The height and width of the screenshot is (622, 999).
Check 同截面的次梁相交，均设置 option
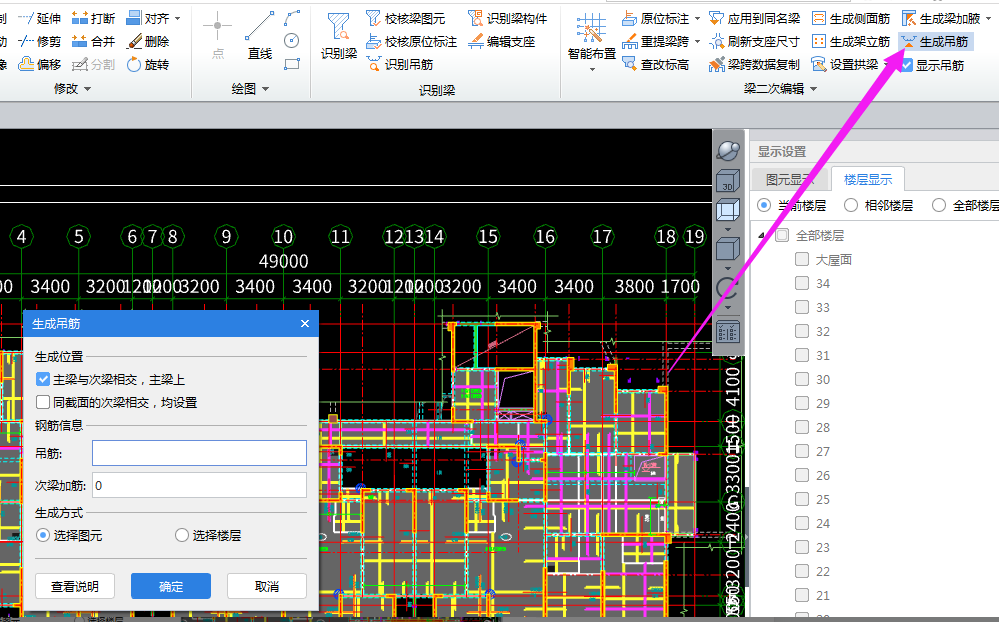43,402
